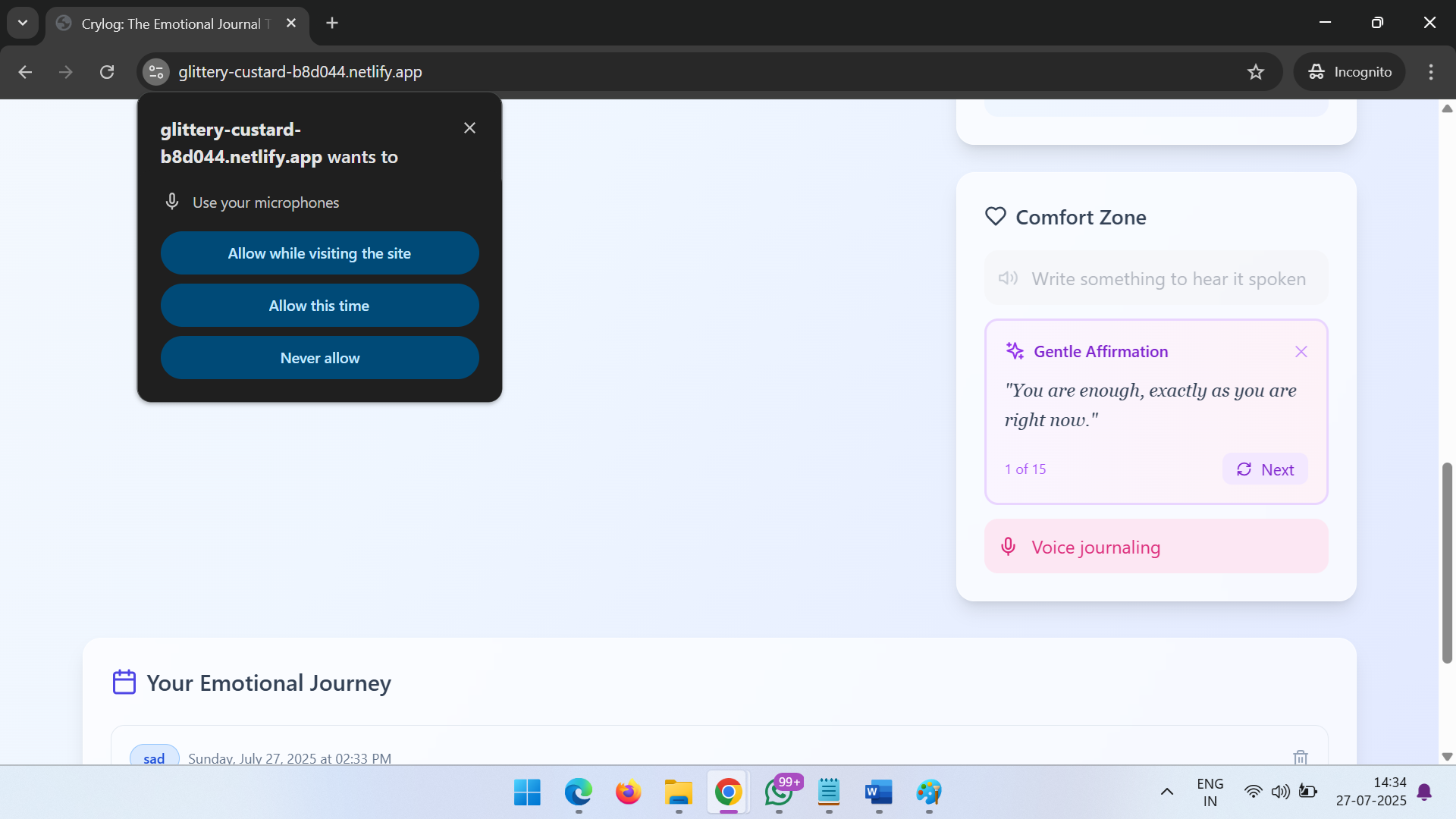Open Chrome's three-dot menu
This screenshot has width=1456, height=819.
pyautogui.click(x=1431, y=72)
